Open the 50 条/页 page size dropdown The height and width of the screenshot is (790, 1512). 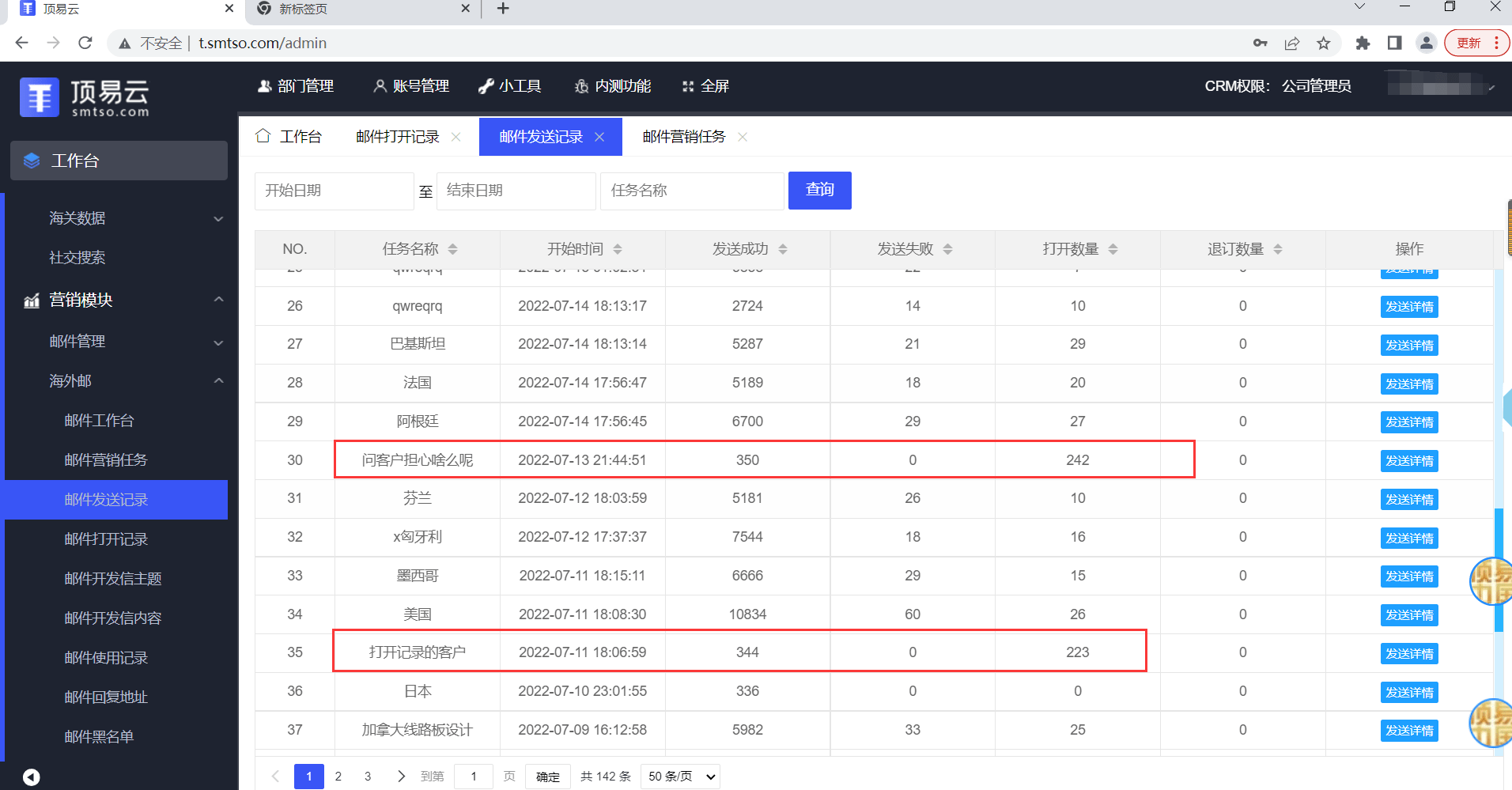[681, 777]
